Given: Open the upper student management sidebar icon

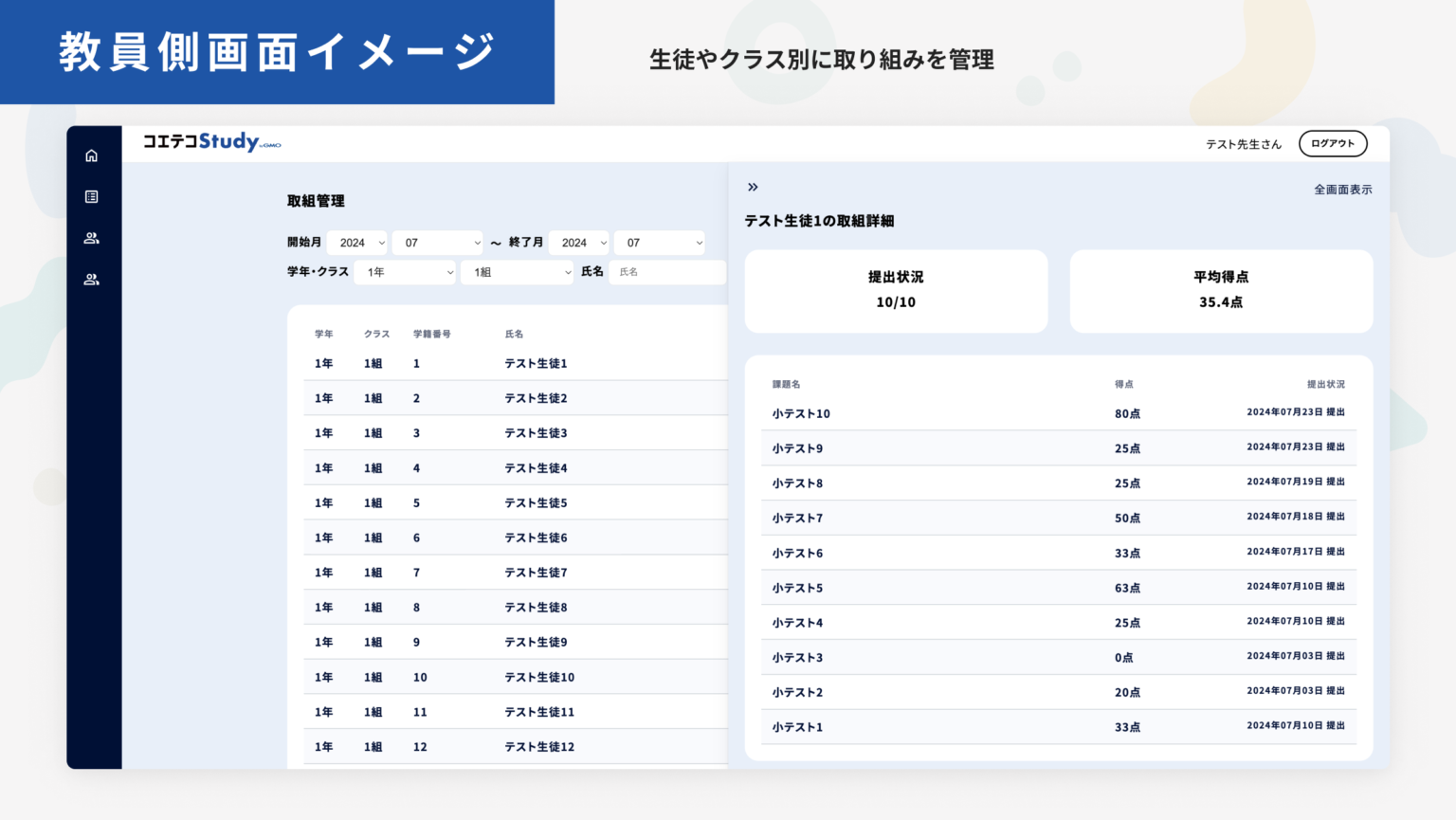Looking at the screenshot, I should pos(91,237).
